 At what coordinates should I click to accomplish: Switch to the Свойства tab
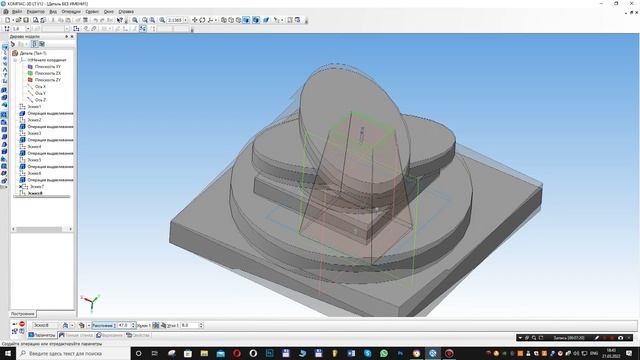(x=138, y=335)
